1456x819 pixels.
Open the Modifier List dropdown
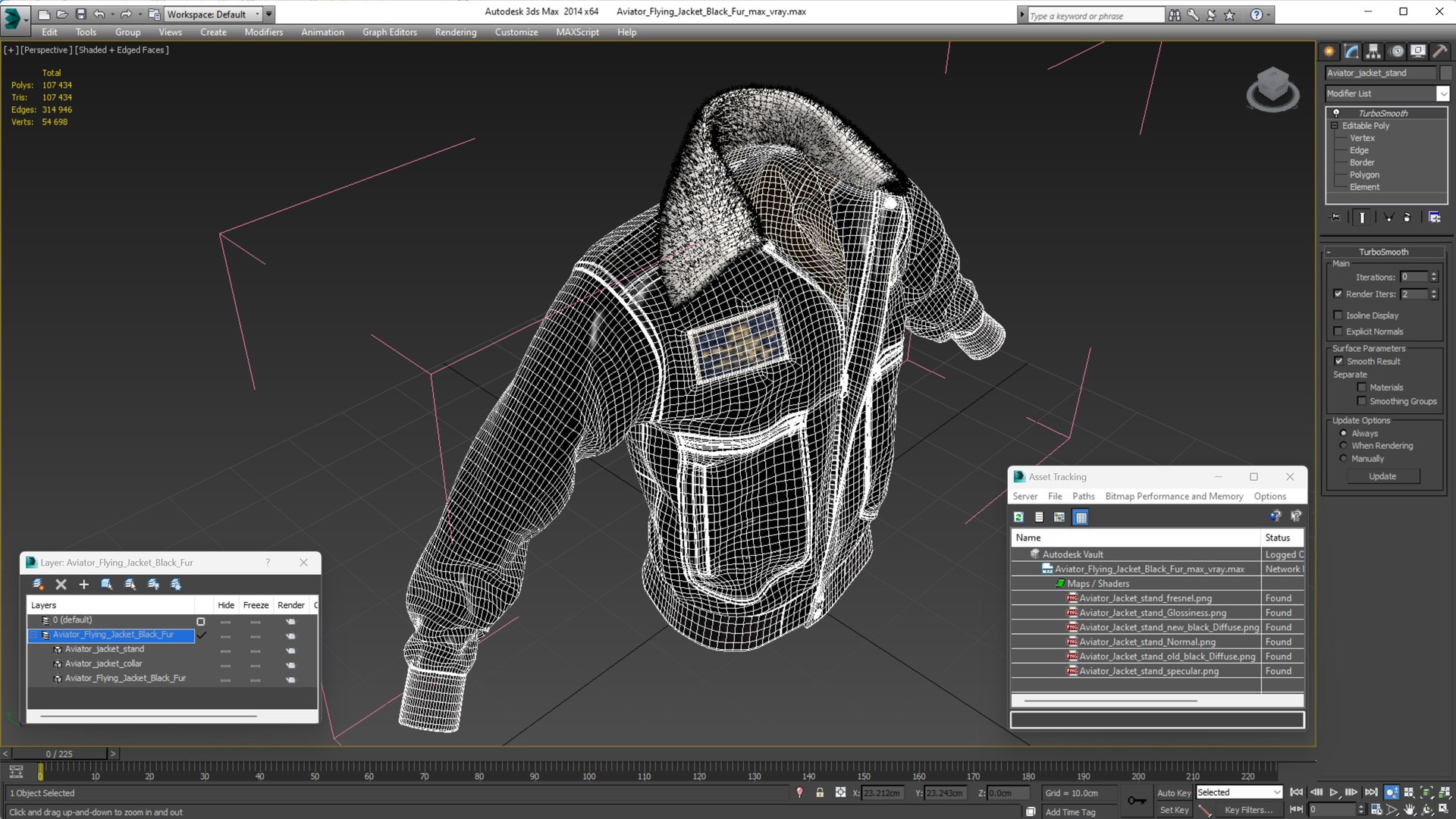tap(1442, 93)
